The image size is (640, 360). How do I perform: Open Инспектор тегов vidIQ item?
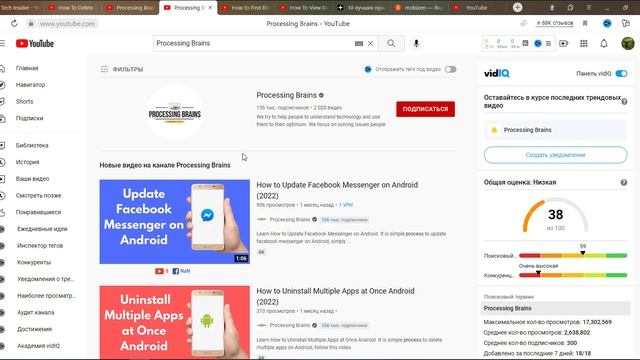40,246
